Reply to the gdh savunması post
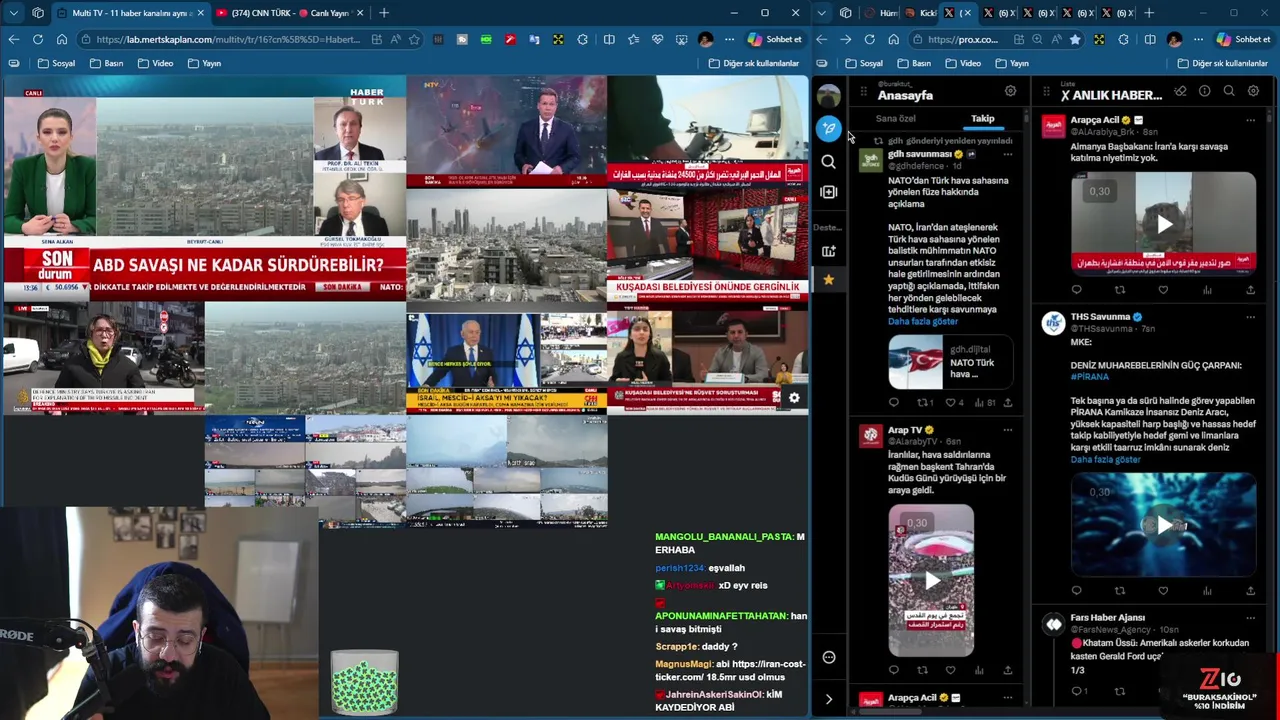 tap(894, 402)
